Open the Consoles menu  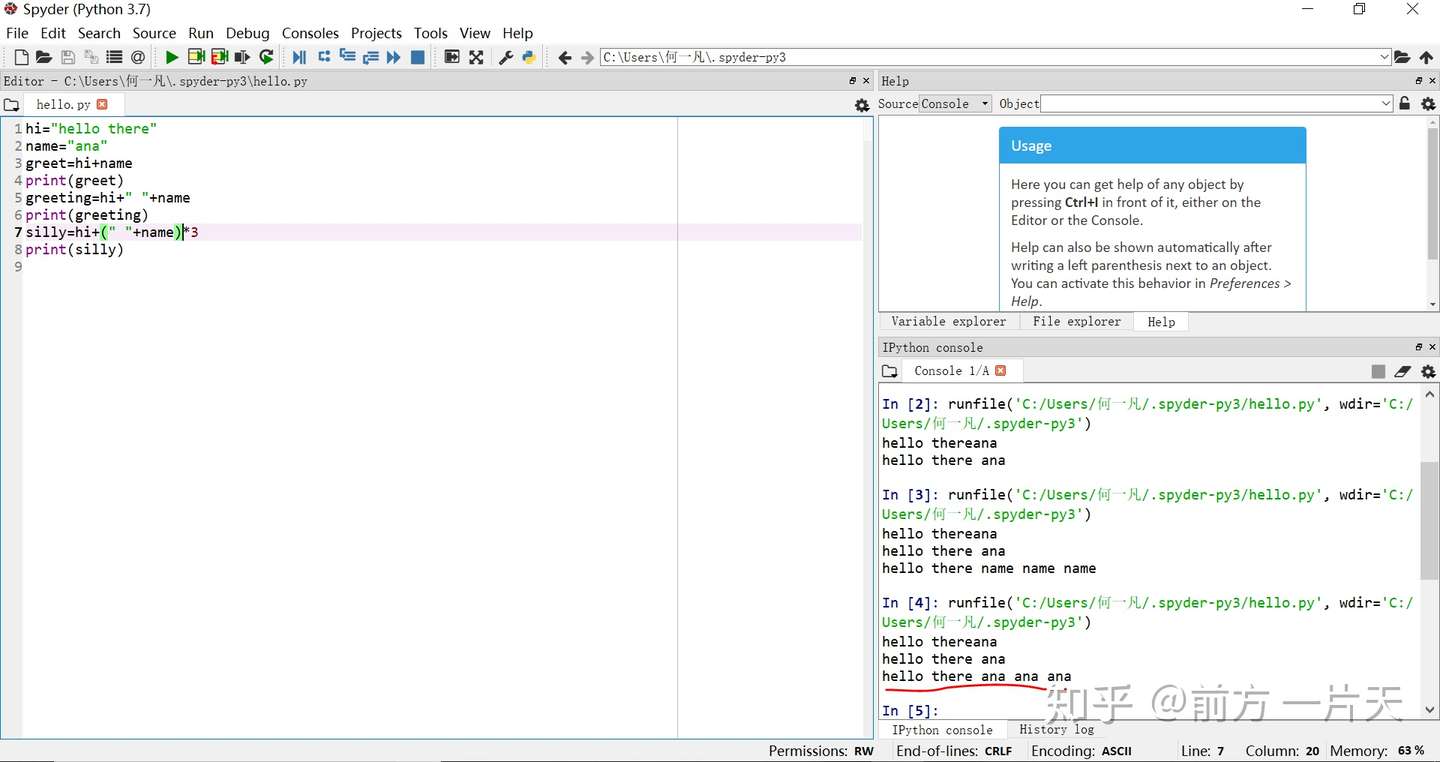(310, 33)
